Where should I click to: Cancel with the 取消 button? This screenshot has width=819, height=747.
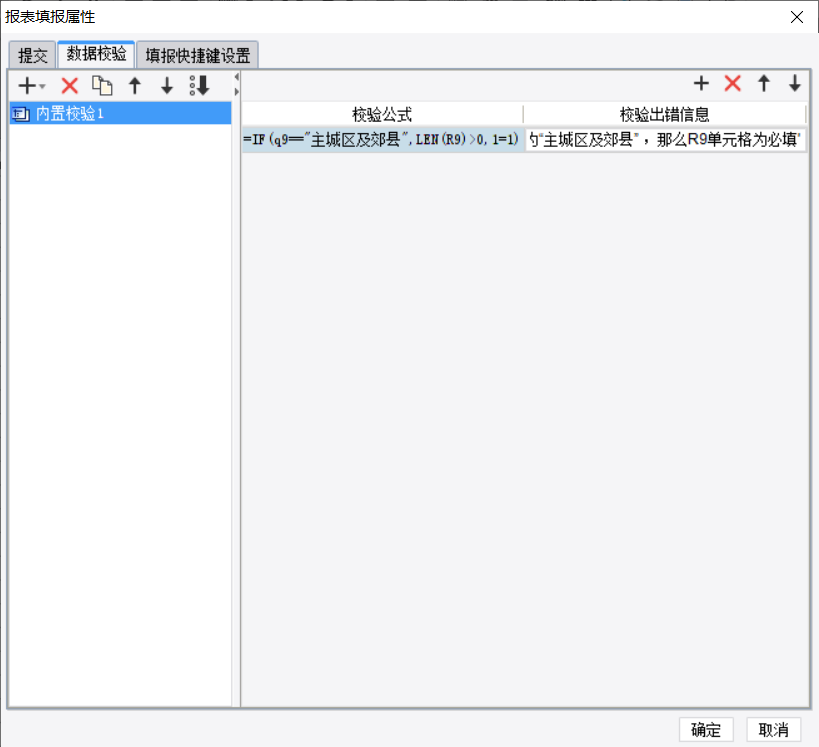773,729
